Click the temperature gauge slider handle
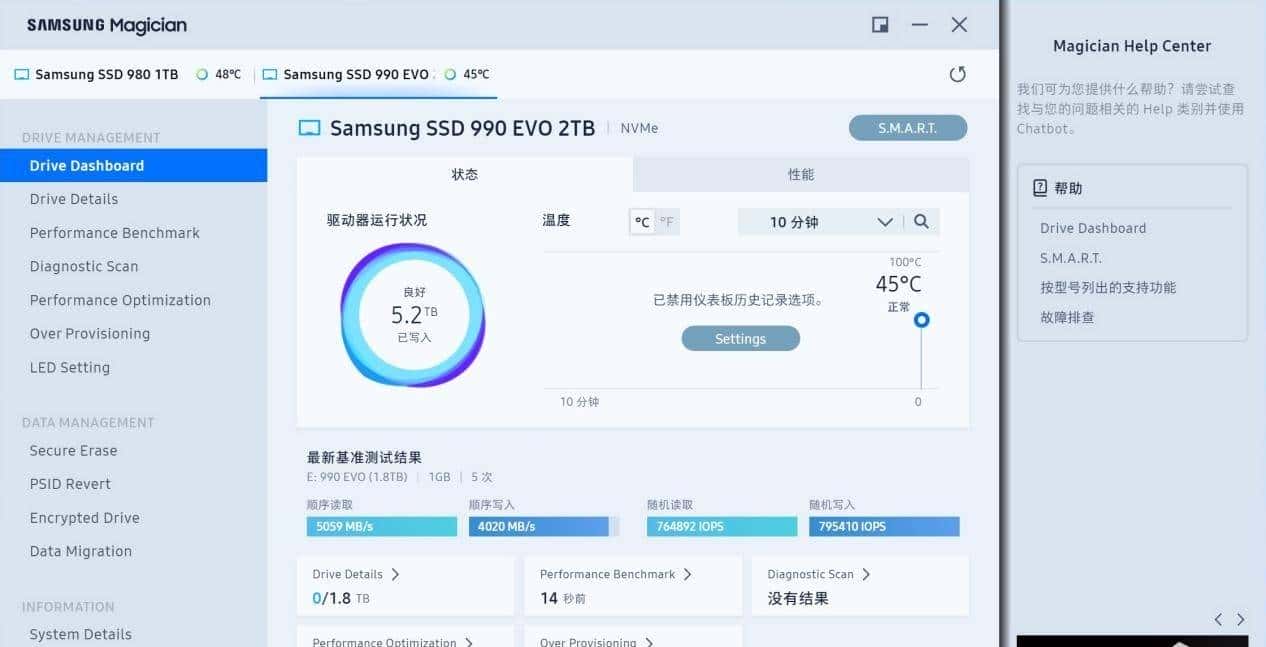 (920, 320)
